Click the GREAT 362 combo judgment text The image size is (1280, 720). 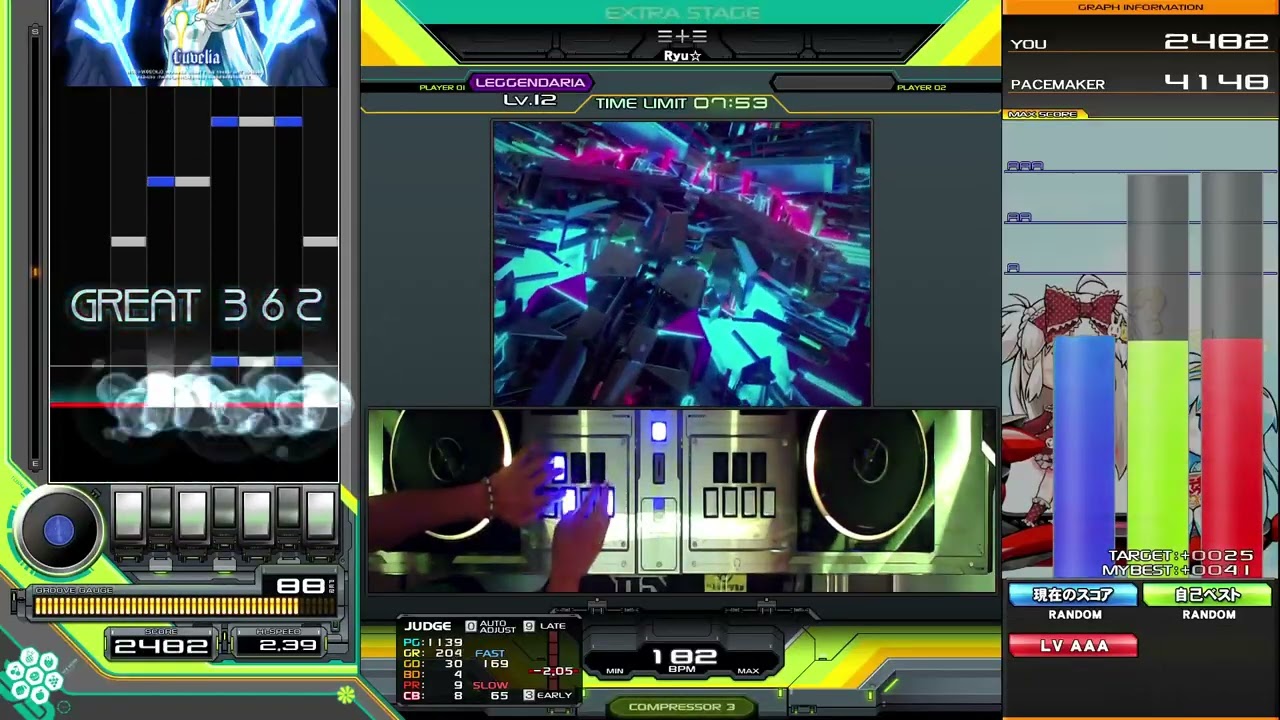tap(197, 307)
